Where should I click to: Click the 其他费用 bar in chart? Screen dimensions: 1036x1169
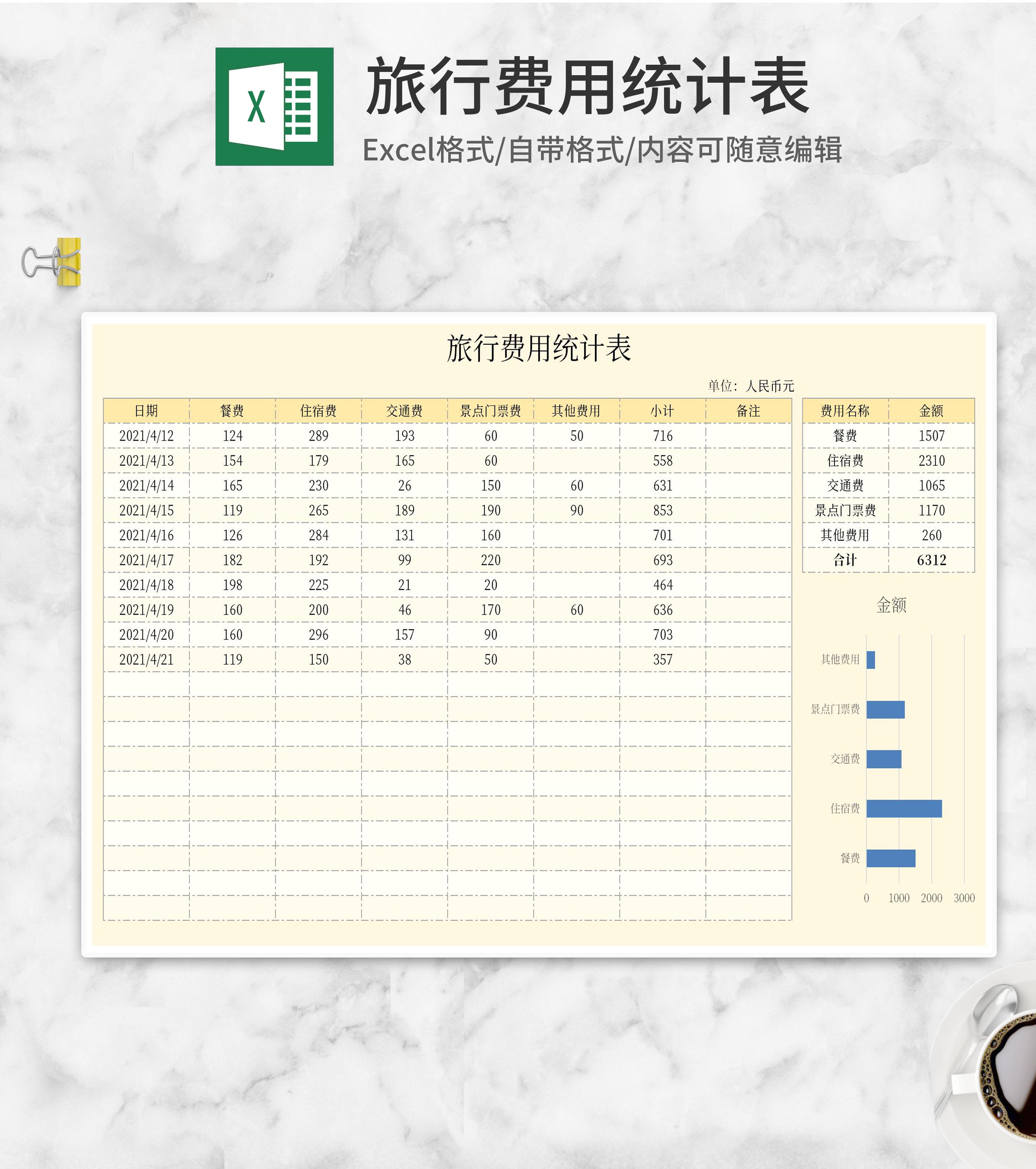pyautogui.click(x=871, y=660)
